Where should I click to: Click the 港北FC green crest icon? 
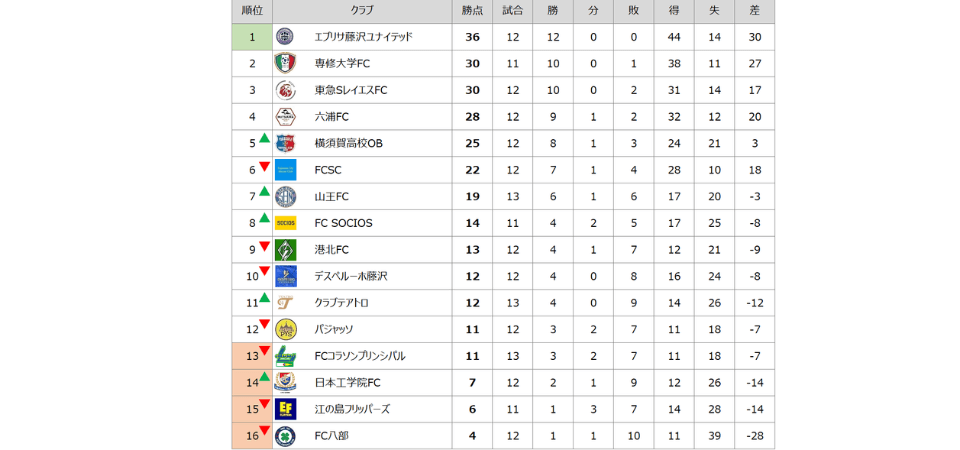tap(285, 249)
